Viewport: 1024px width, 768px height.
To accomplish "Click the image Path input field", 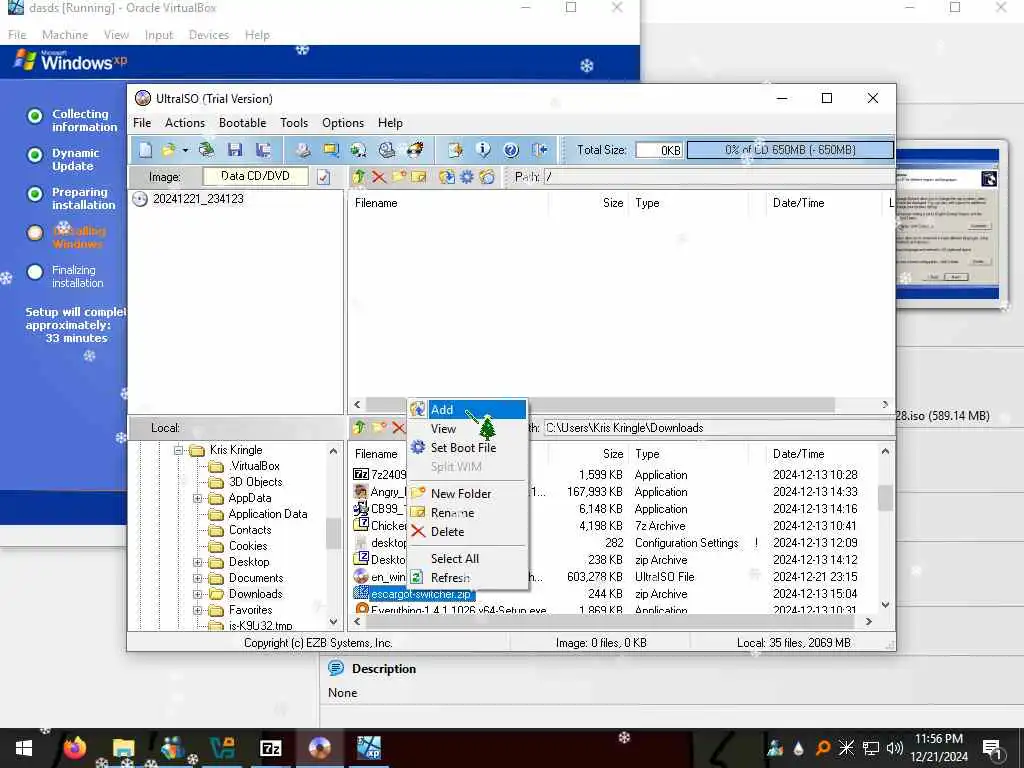I will click(x=718, y=176).
